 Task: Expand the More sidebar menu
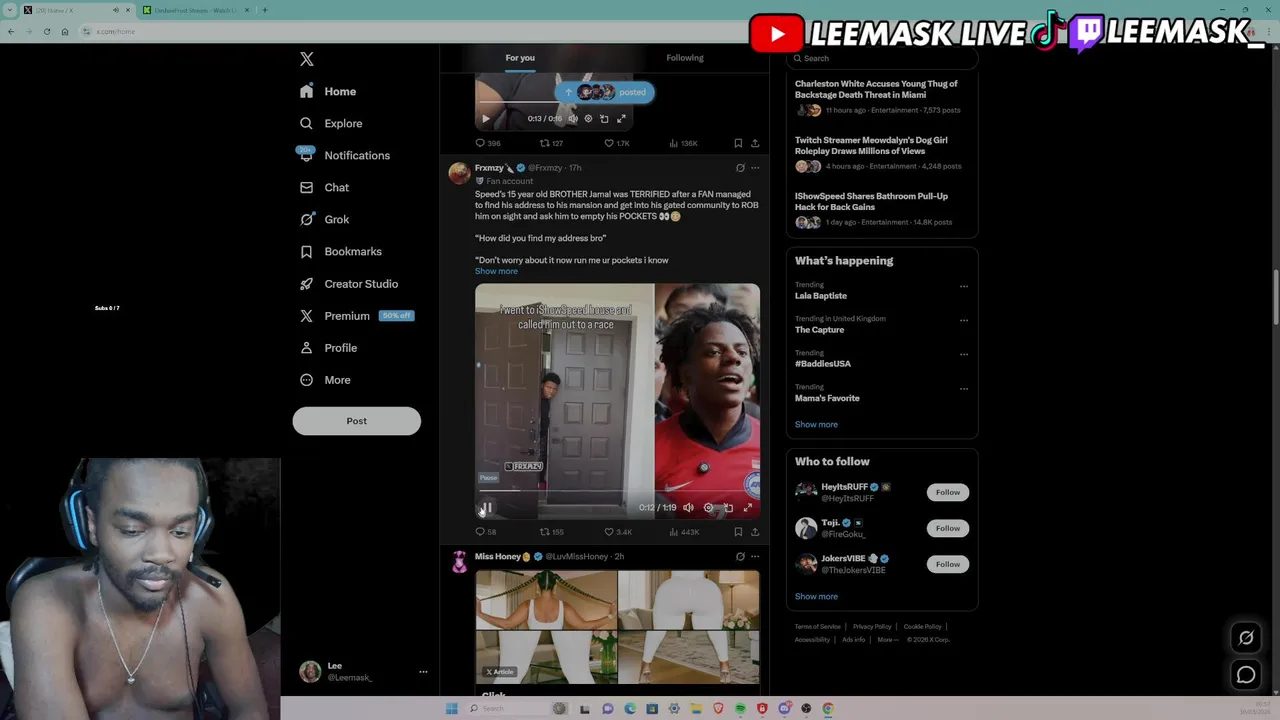tap(325, 379)
